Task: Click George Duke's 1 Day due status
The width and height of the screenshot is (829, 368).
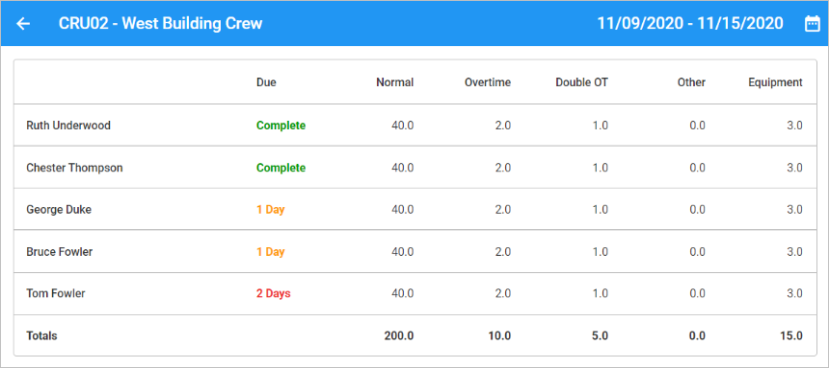Action: pos(271,210)
